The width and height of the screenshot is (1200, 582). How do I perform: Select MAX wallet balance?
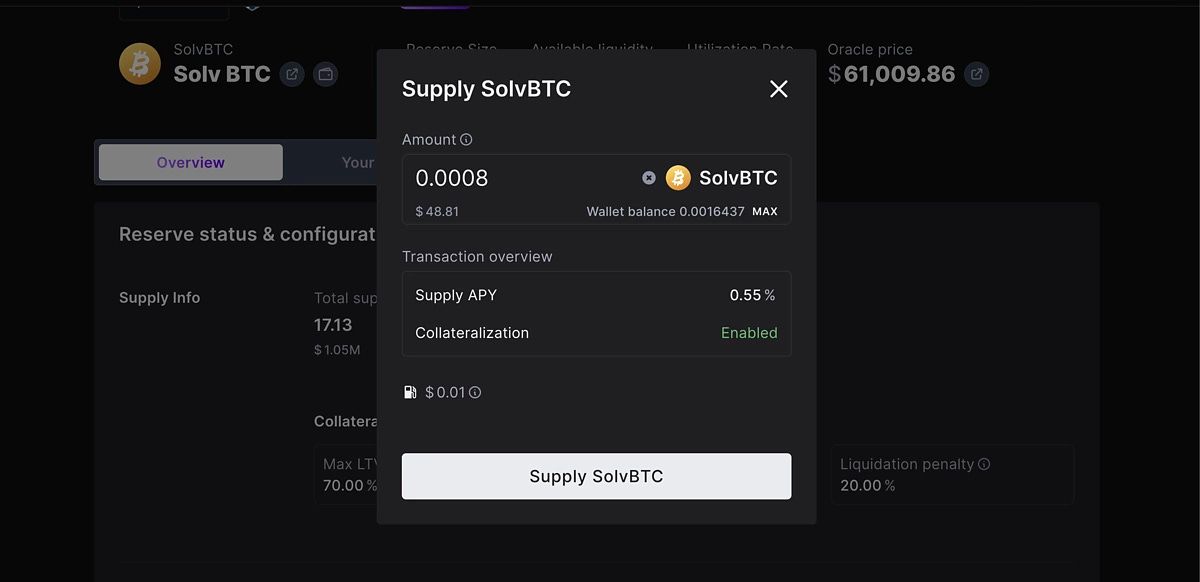765,212
